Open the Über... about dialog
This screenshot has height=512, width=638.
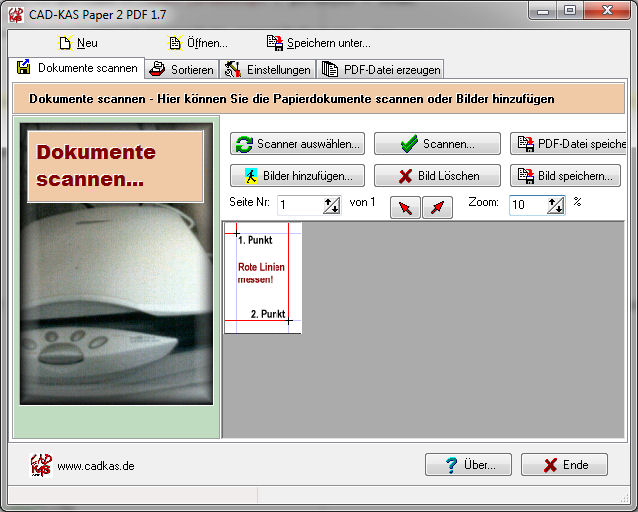coord(468,465)
